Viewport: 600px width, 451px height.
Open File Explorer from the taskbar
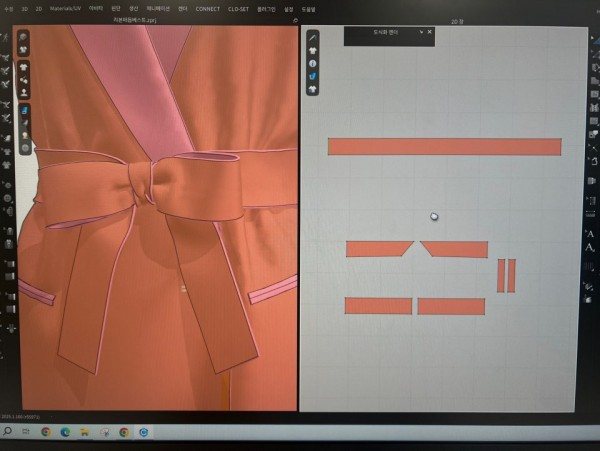click(x=85, y=432)
